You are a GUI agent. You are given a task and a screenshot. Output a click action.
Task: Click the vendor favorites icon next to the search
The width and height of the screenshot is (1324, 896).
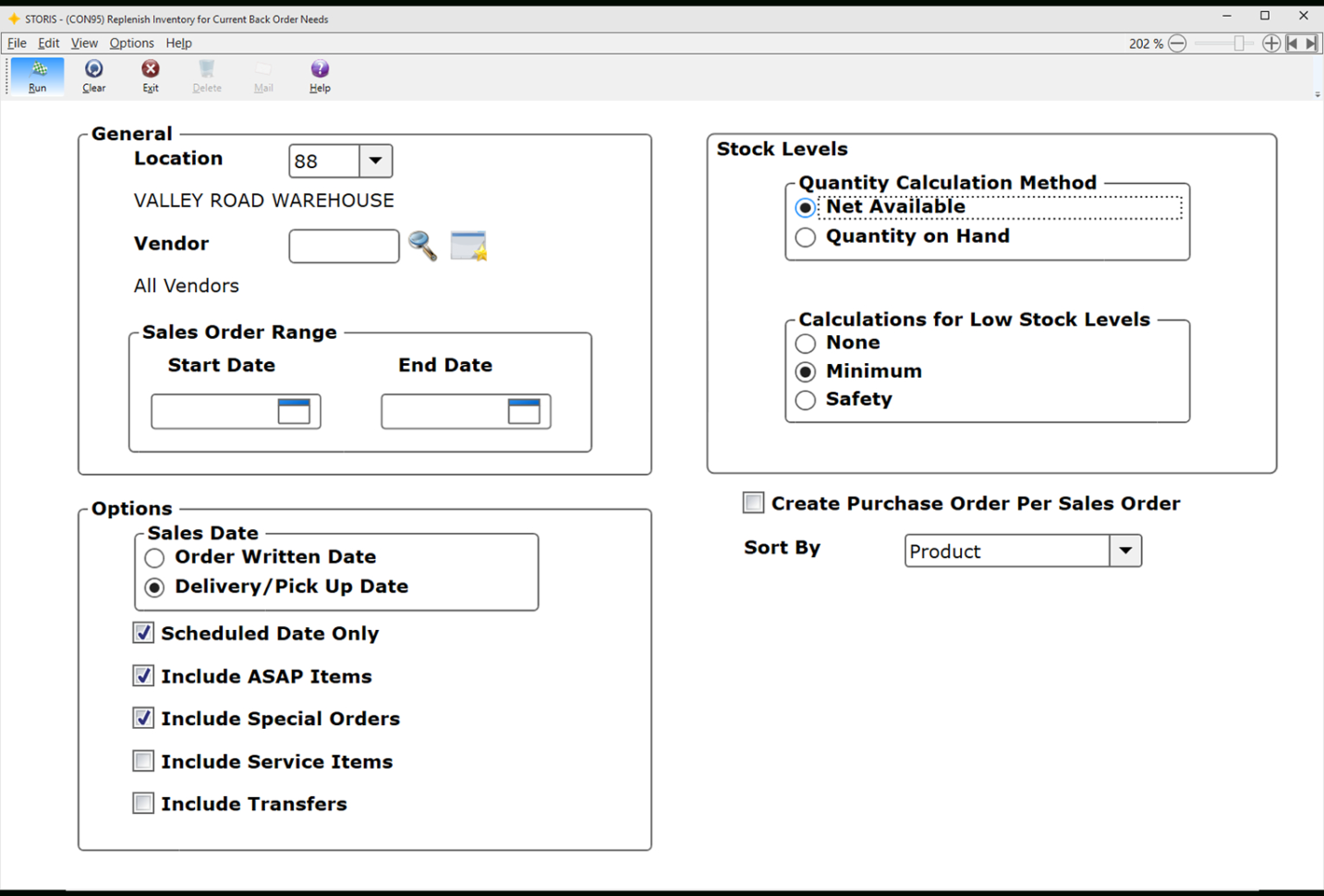click(x=468, y=245)
